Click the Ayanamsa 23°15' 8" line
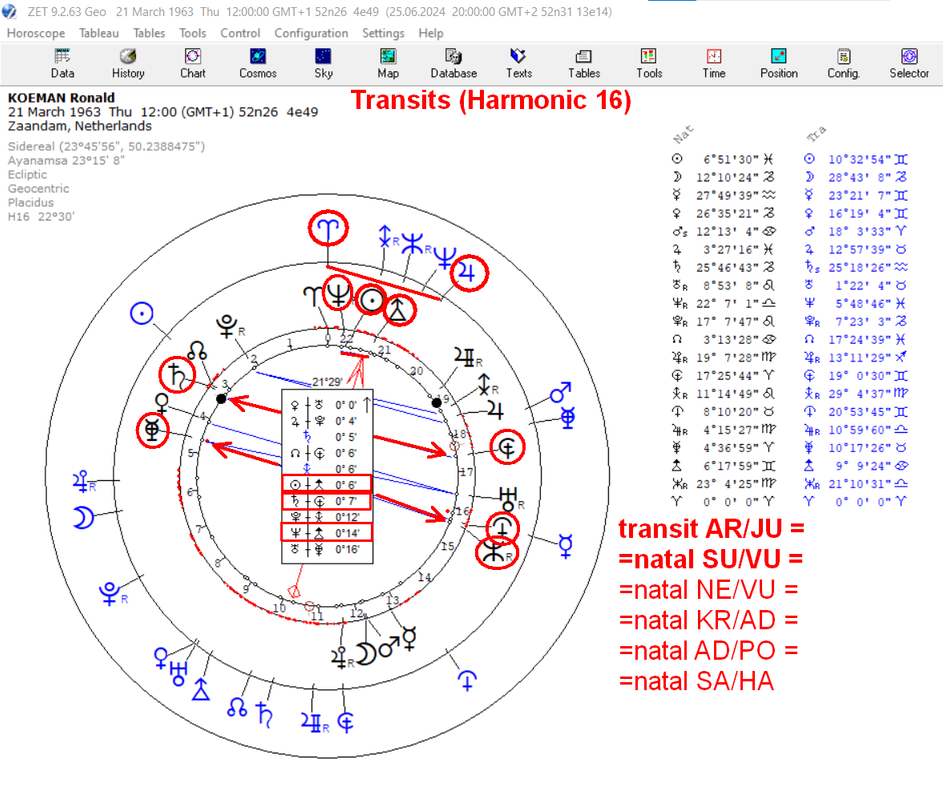The image size is (943, 800). 66,161
